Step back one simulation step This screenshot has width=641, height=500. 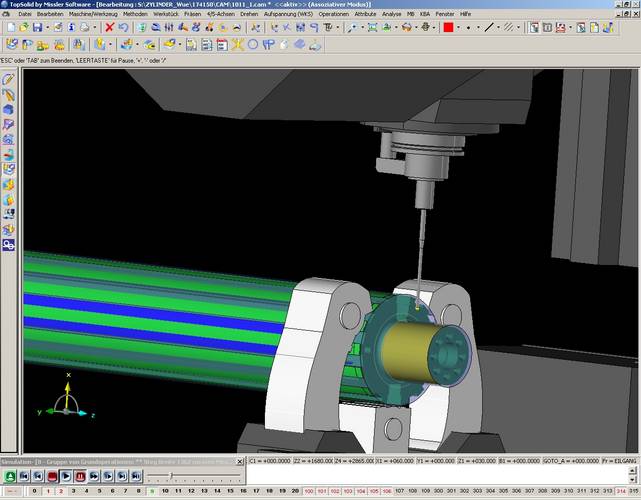point(38,476)
